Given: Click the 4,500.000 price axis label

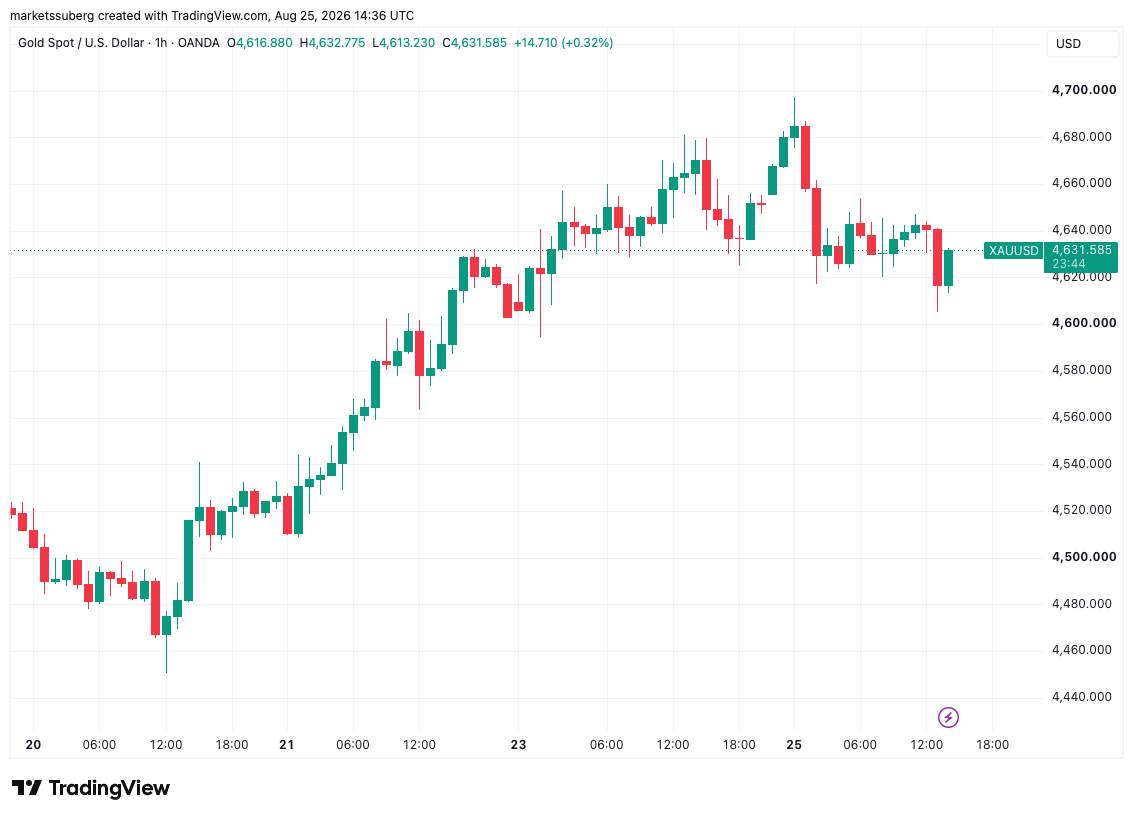Looking at the screenshot, I should [x=1084, y=557].
